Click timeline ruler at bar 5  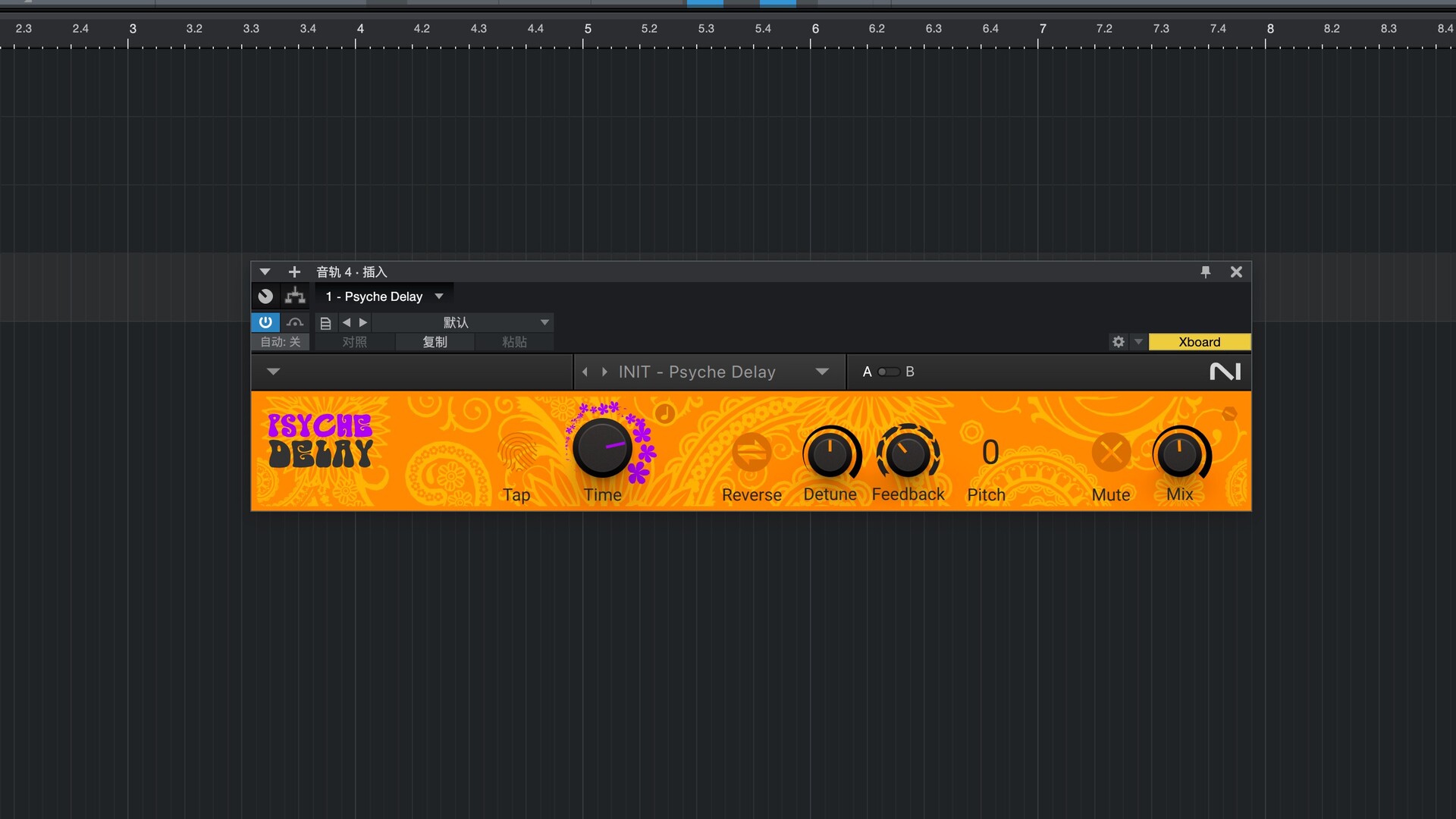tap(587, 29)
